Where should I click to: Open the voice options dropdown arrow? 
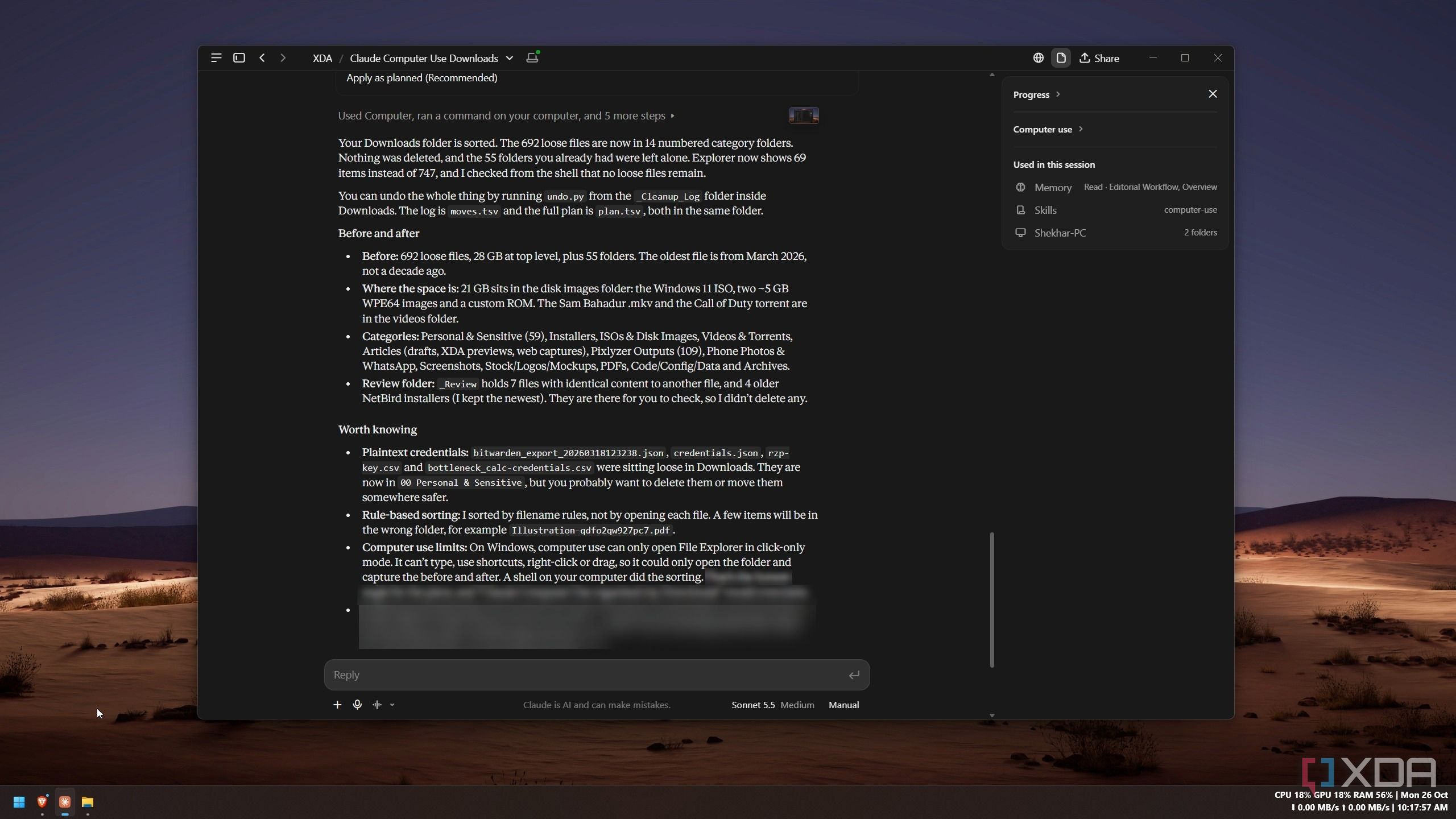tap(392, 705)
